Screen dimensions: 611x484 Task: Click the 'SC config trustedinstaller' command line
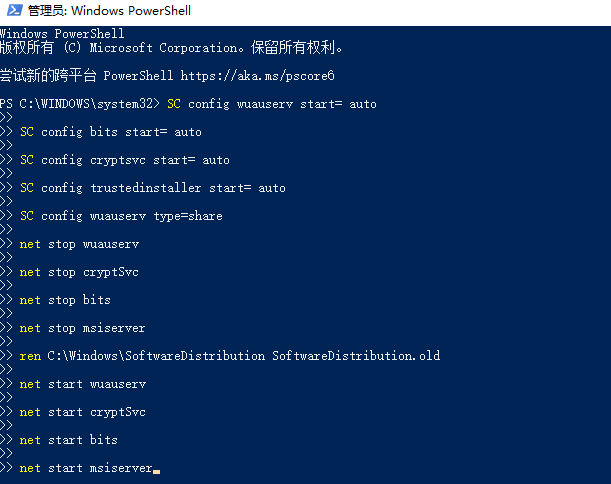(x=152, y=188)
